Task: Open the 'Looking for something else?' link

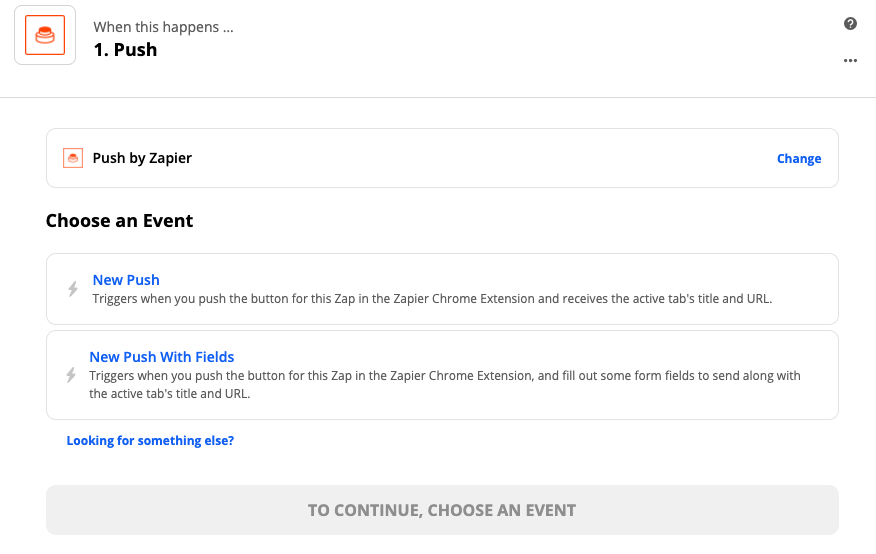Action: pos(150,440)
